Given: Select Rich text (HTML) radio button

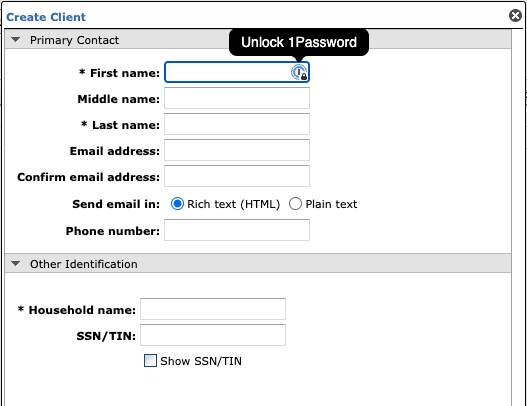Looking at the screenshot, I should pyautogui.click(x=177, y=204).
